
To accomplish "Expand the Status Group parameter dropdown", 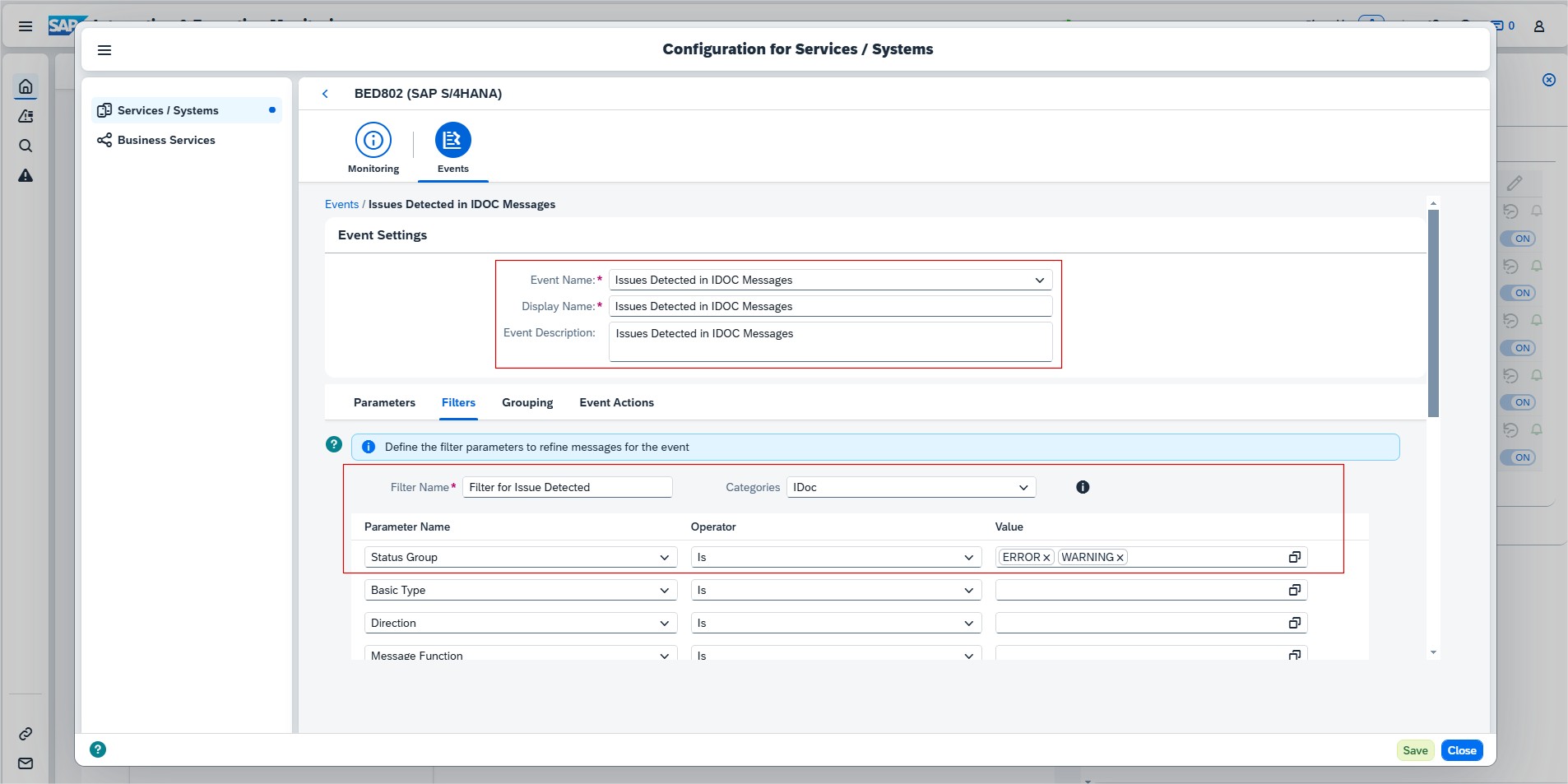I will tap(664, 558).
